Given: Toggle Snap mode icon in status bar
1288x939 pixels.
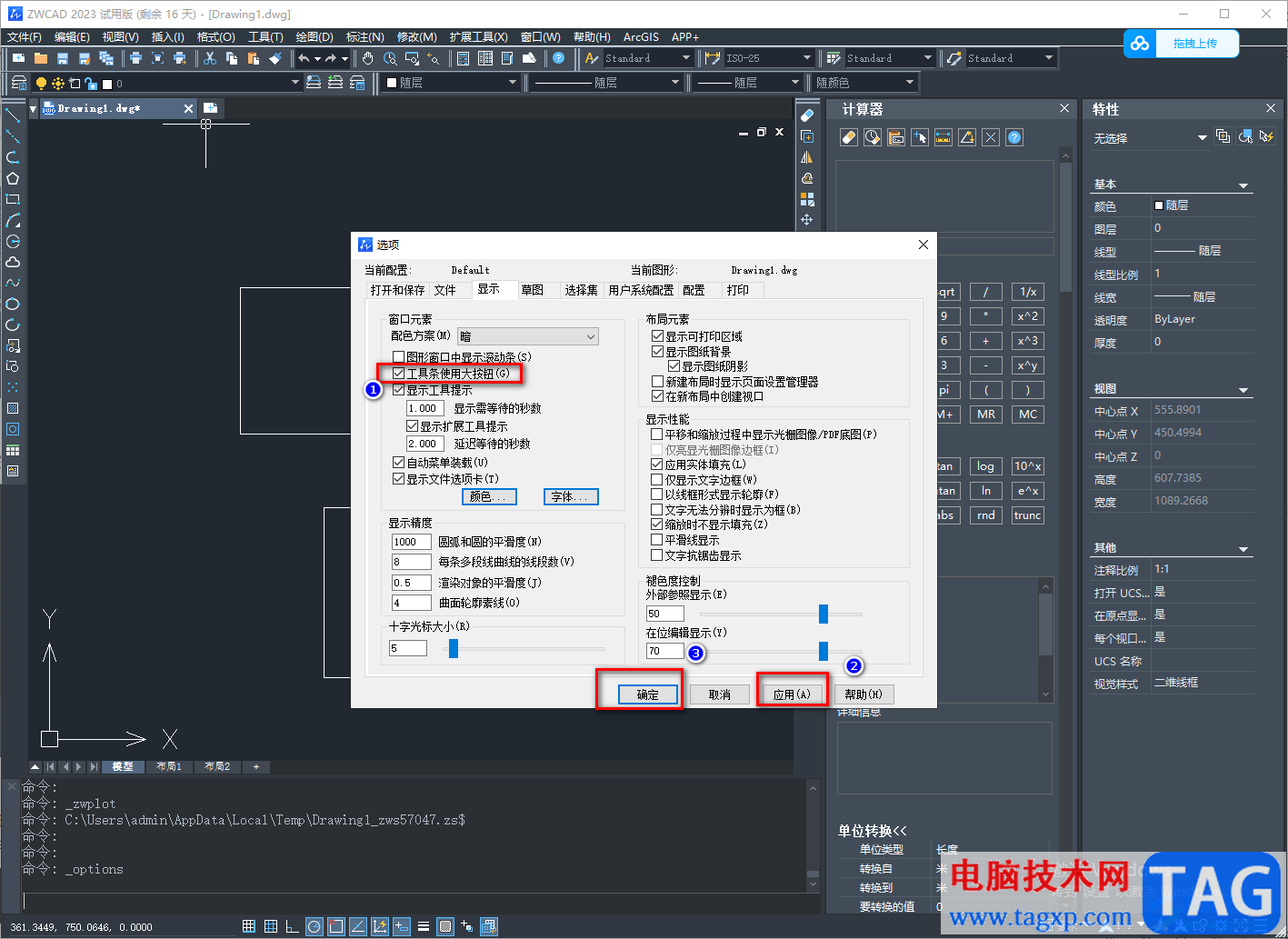Looking at the screenshot, I should click(x=248, y=927).
